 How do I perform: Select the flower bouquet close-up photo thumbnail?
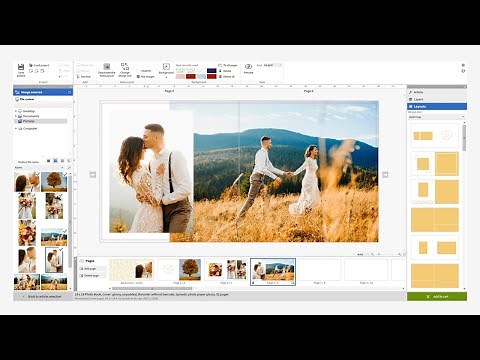point(27,233)
